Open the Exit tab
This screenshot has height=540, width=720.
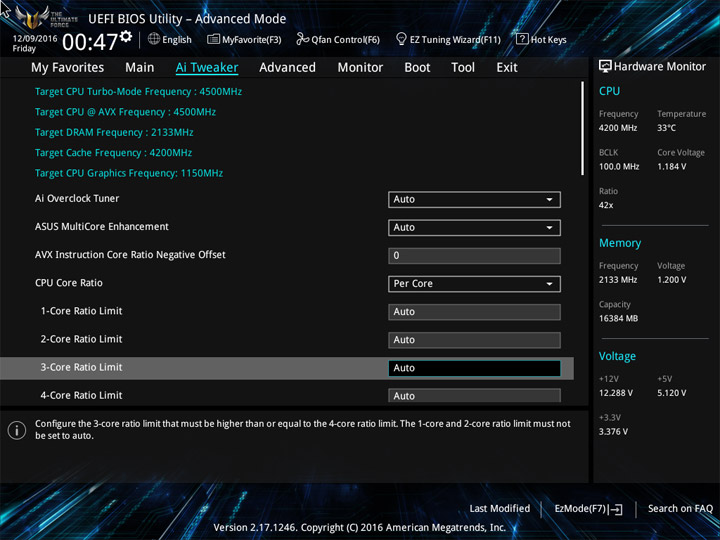tap(507, 68)
